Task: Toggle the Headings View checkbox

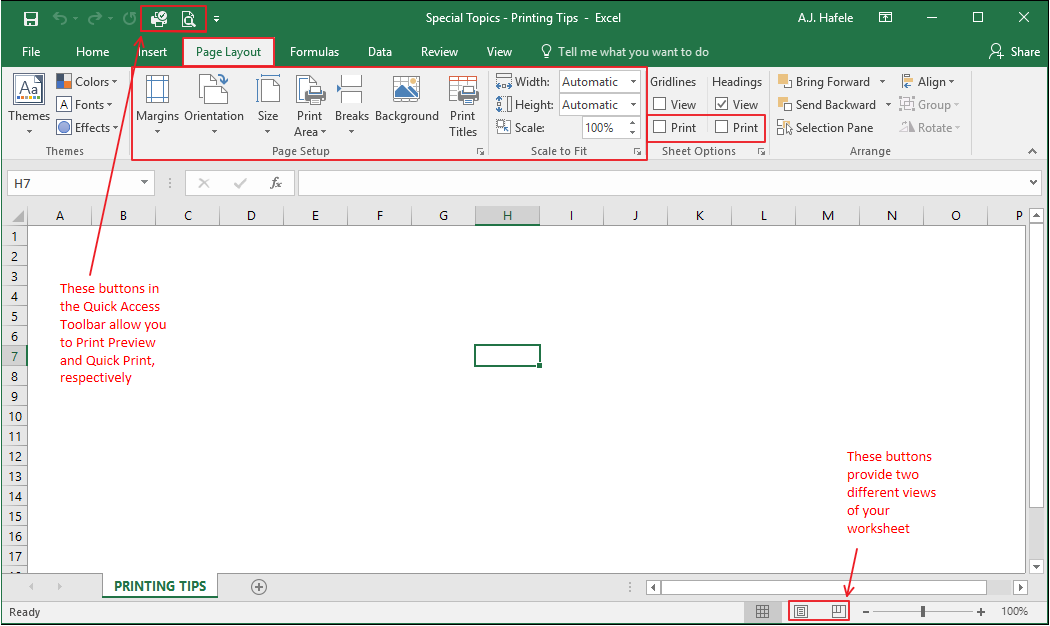Action: tap(721, 104)
